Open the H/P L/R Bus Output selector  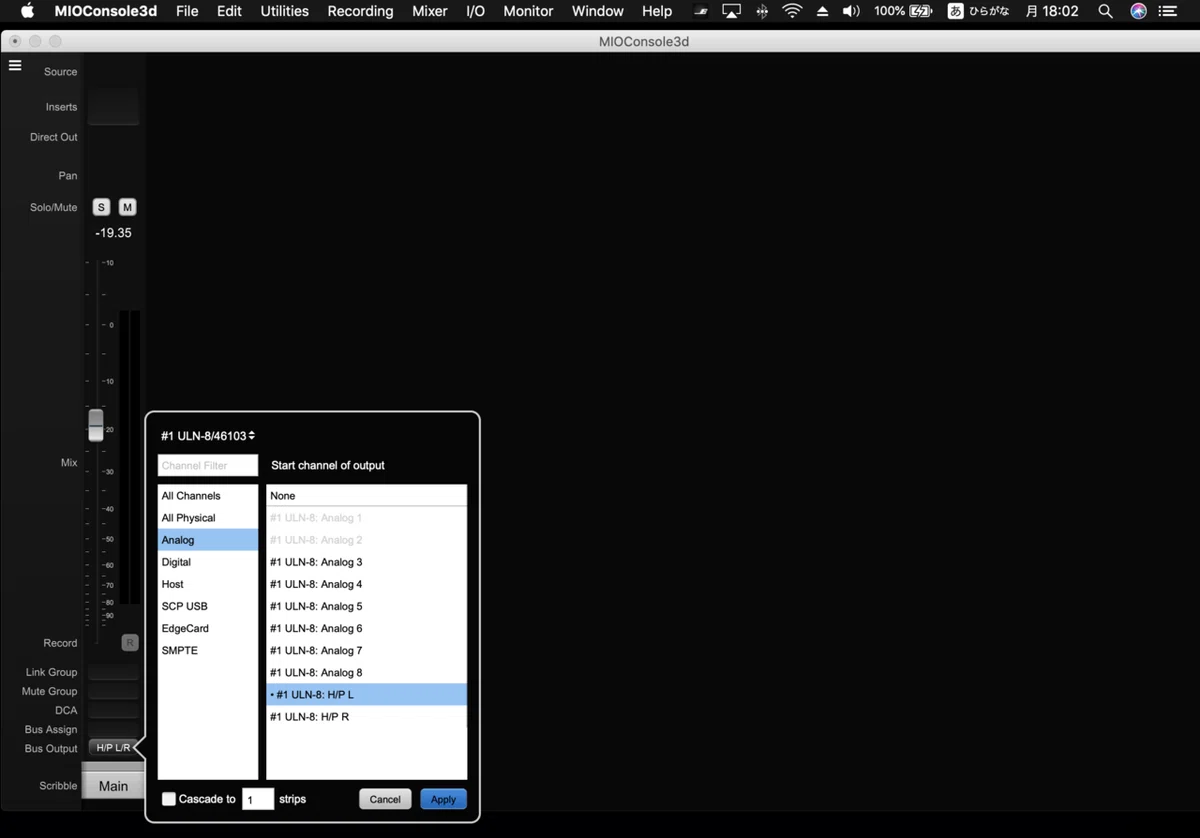pos(112,748)
